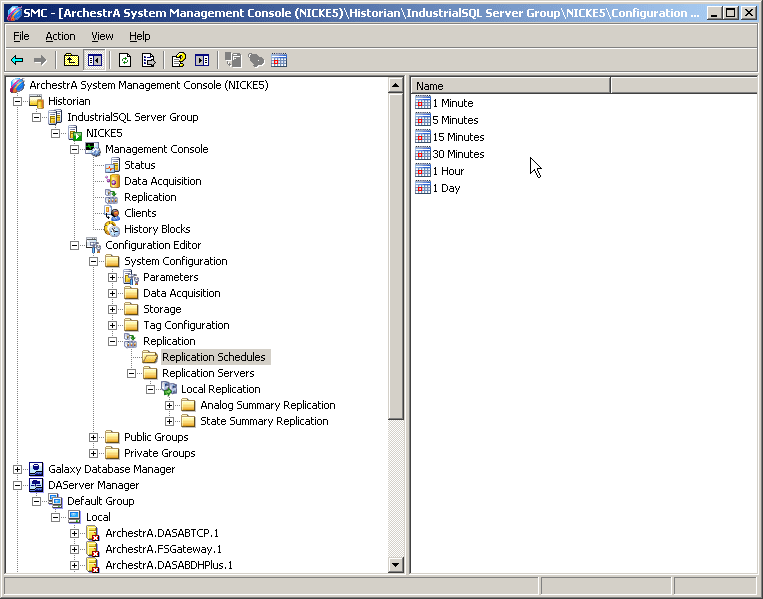Collapse the DAServer Manager node

pos(18,485)
